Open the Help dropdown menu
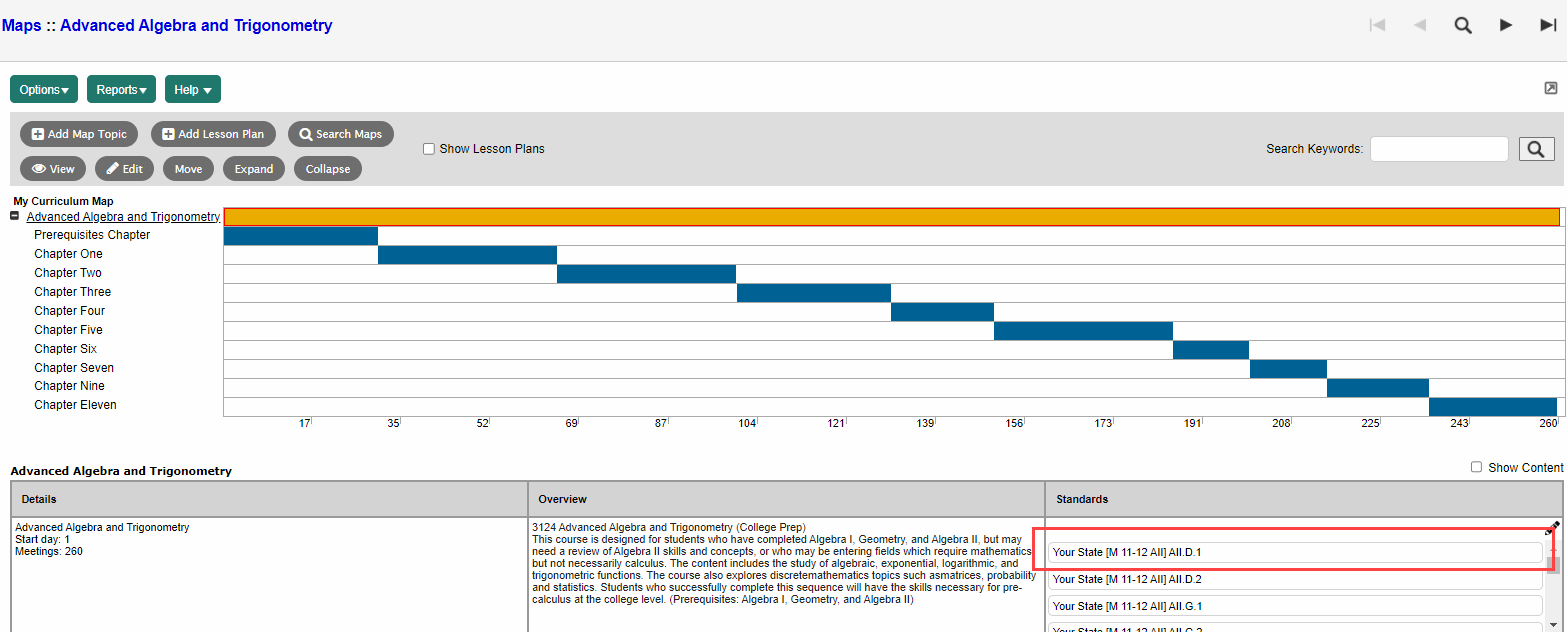Screen dimensions: 1567x632 click(x=192, y=90)
